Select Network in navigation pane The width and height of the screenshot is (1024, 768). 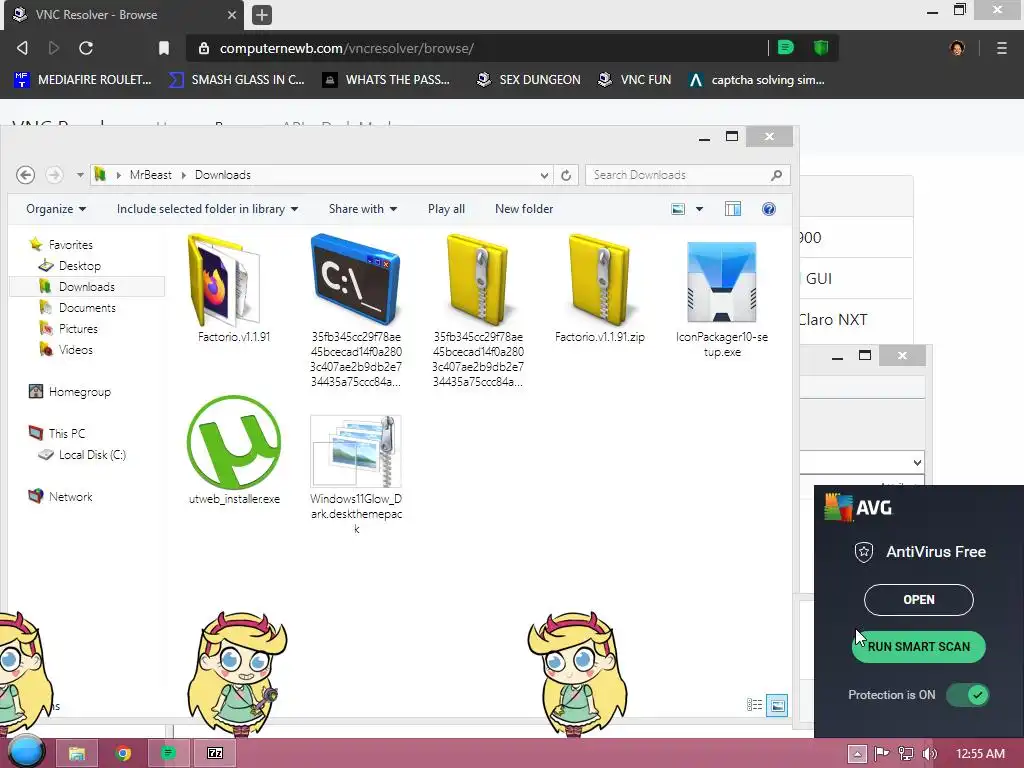click(x=70, y=496)
